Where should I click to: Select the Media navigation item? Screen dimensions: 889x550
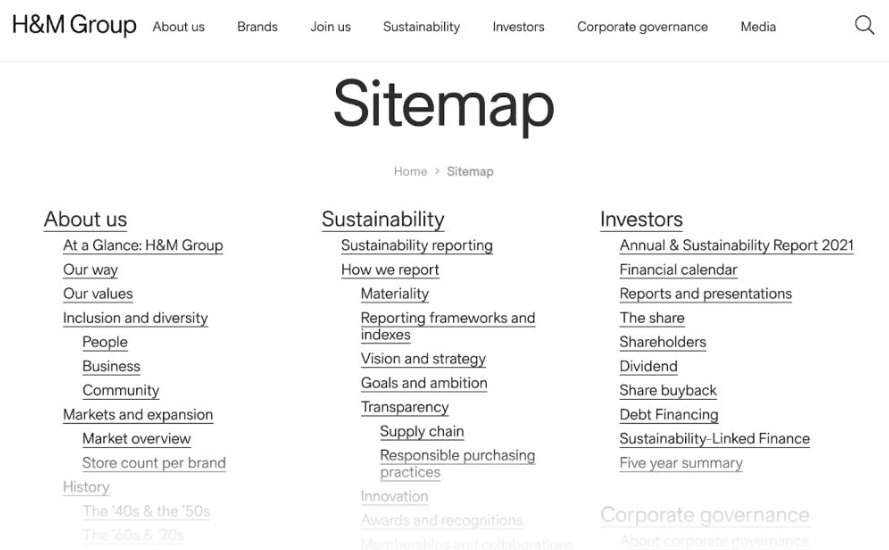(758, 27)
